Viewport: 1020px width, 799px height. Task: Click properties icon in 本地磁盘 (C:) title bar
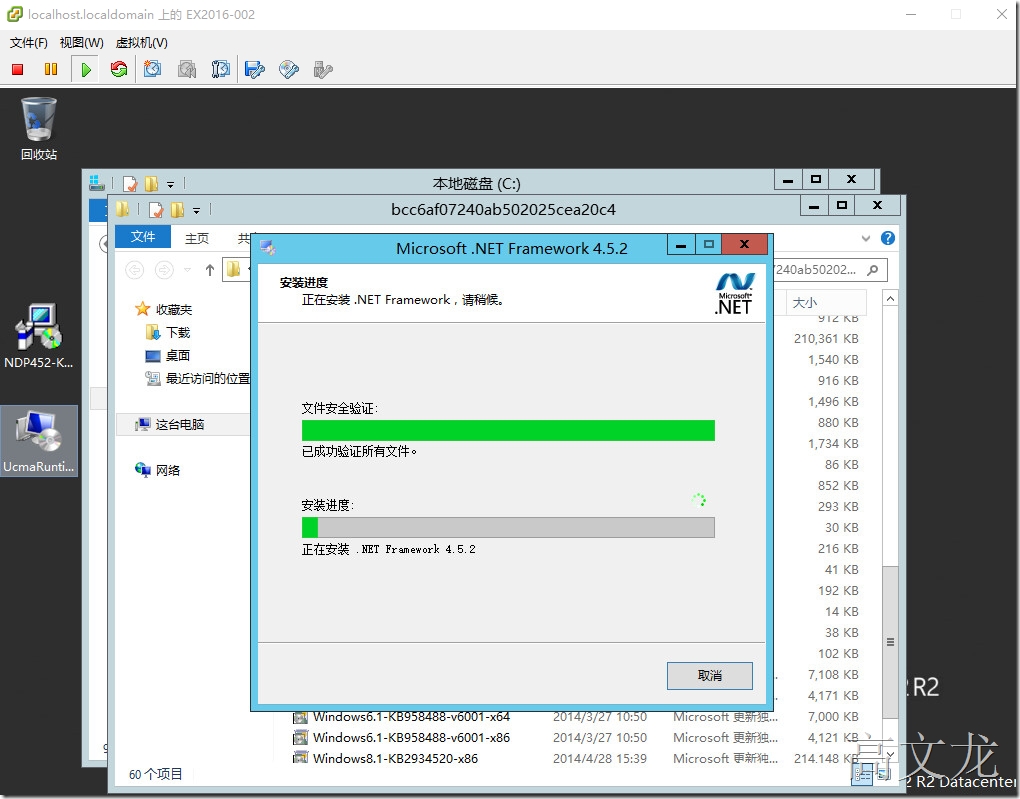coord(130,184)
